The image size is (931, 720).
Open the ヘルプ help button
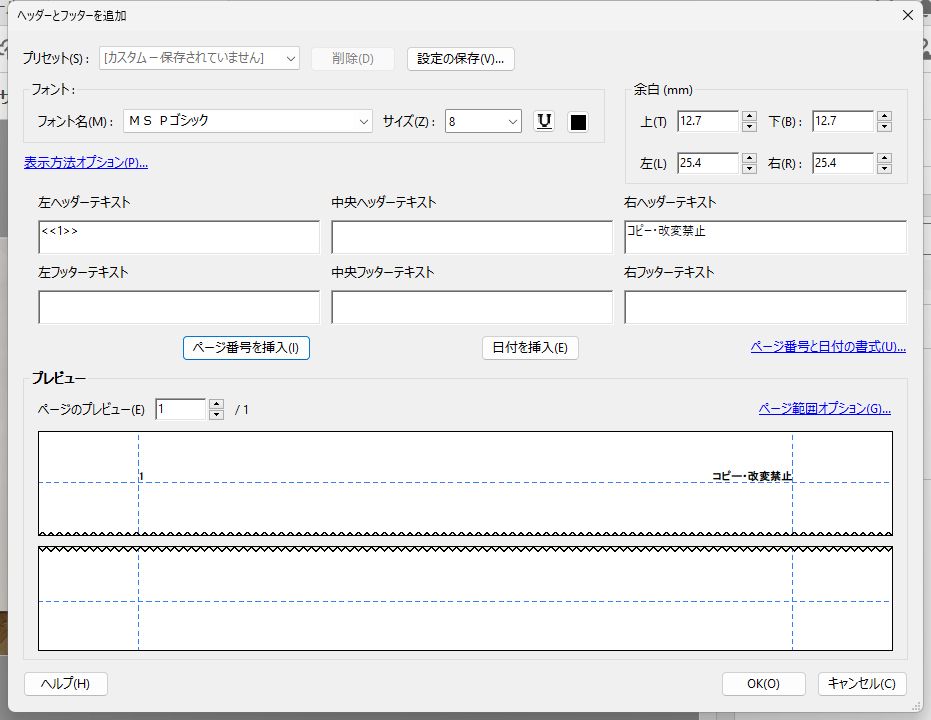coord(65,684)
